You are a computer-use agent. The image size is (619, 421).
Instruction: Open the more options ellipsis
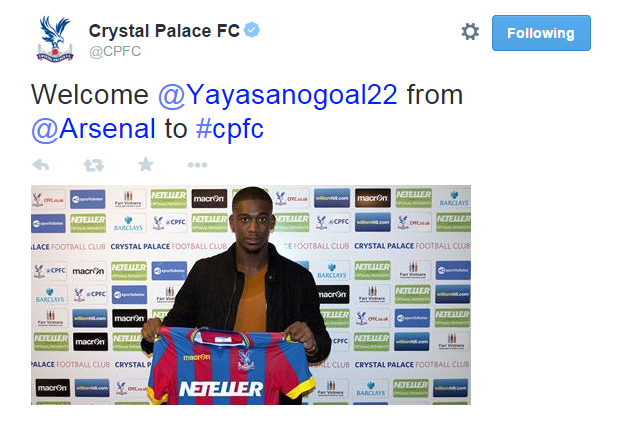pos(197,165)
